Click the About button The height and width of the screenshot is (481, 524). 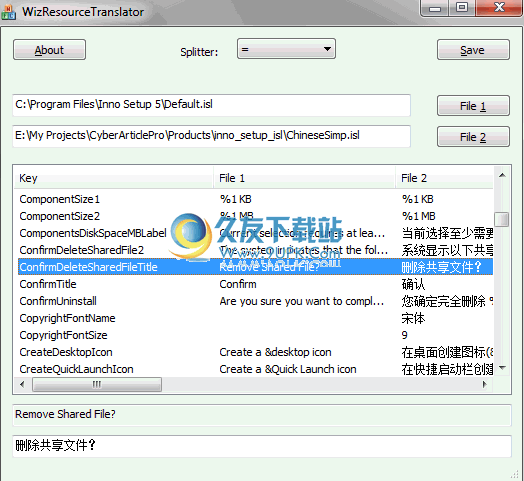[49, 50]
